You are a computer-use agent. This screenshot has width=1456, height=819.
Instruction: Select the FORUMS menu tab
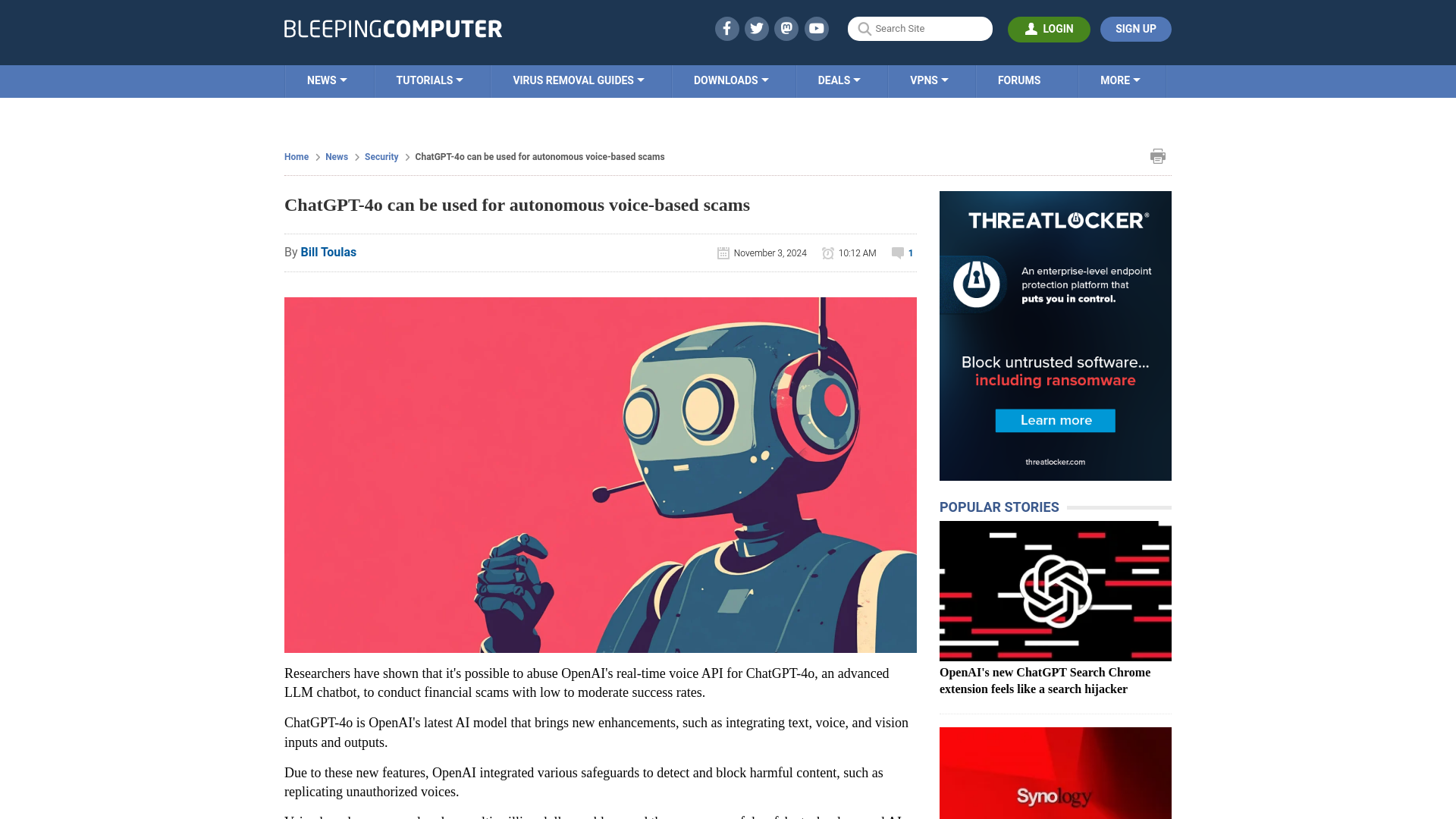[1019, 81]
